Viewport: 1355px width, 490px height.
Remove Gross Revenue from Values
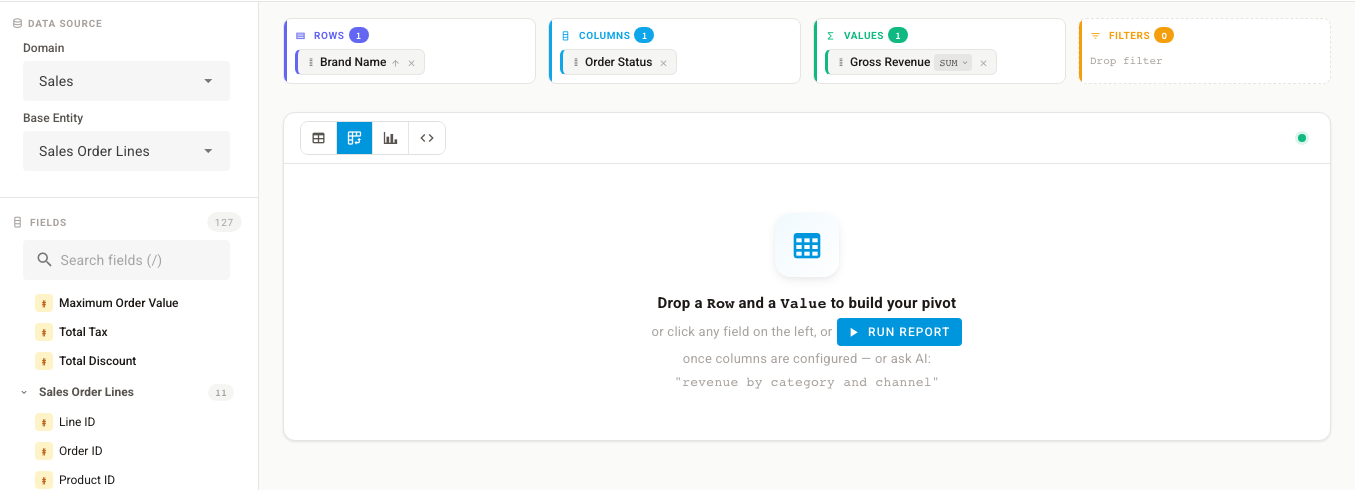click(983, 63)
